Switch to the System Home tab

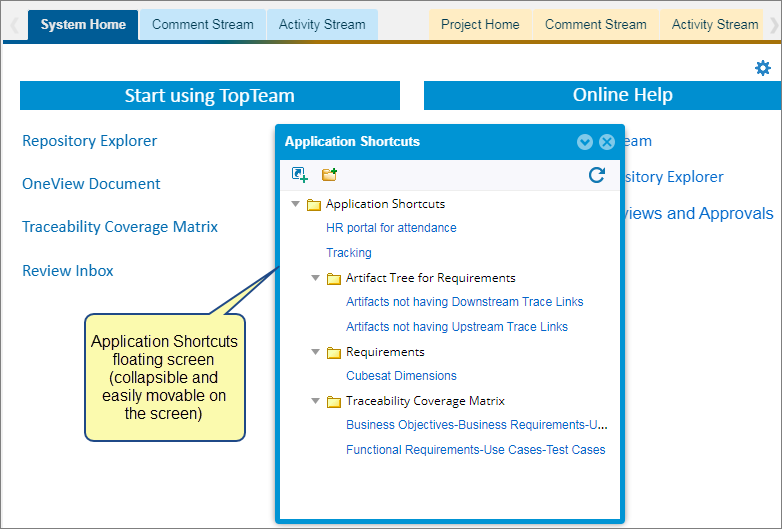pos(83,25)
